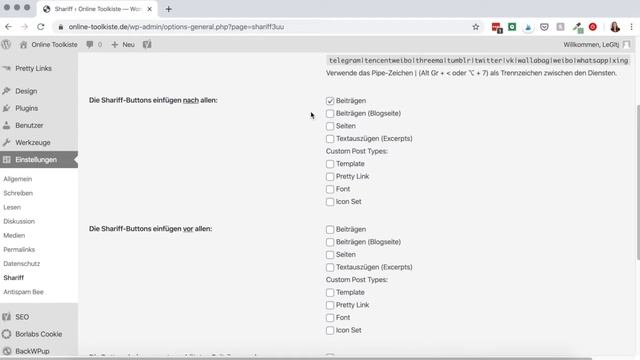Click the site lock icon in address bar
The height and width of the screenshot is (360, 640).
pos(61,27)
